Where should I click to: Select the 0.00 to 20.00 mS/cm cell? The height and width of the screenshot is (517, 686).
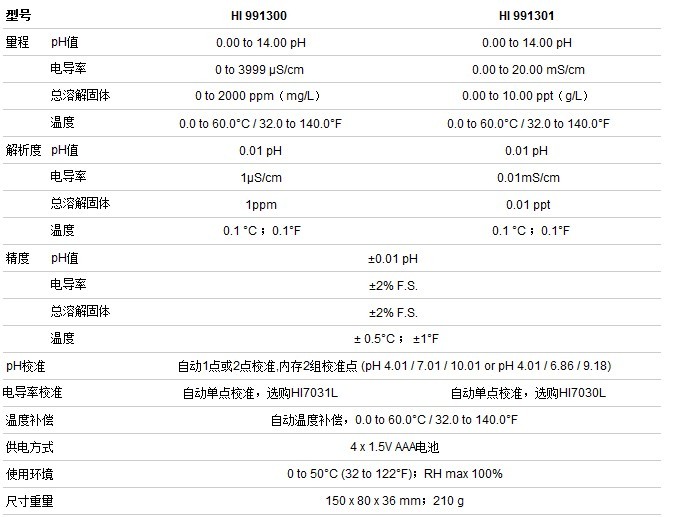click(x=528, y=70)
